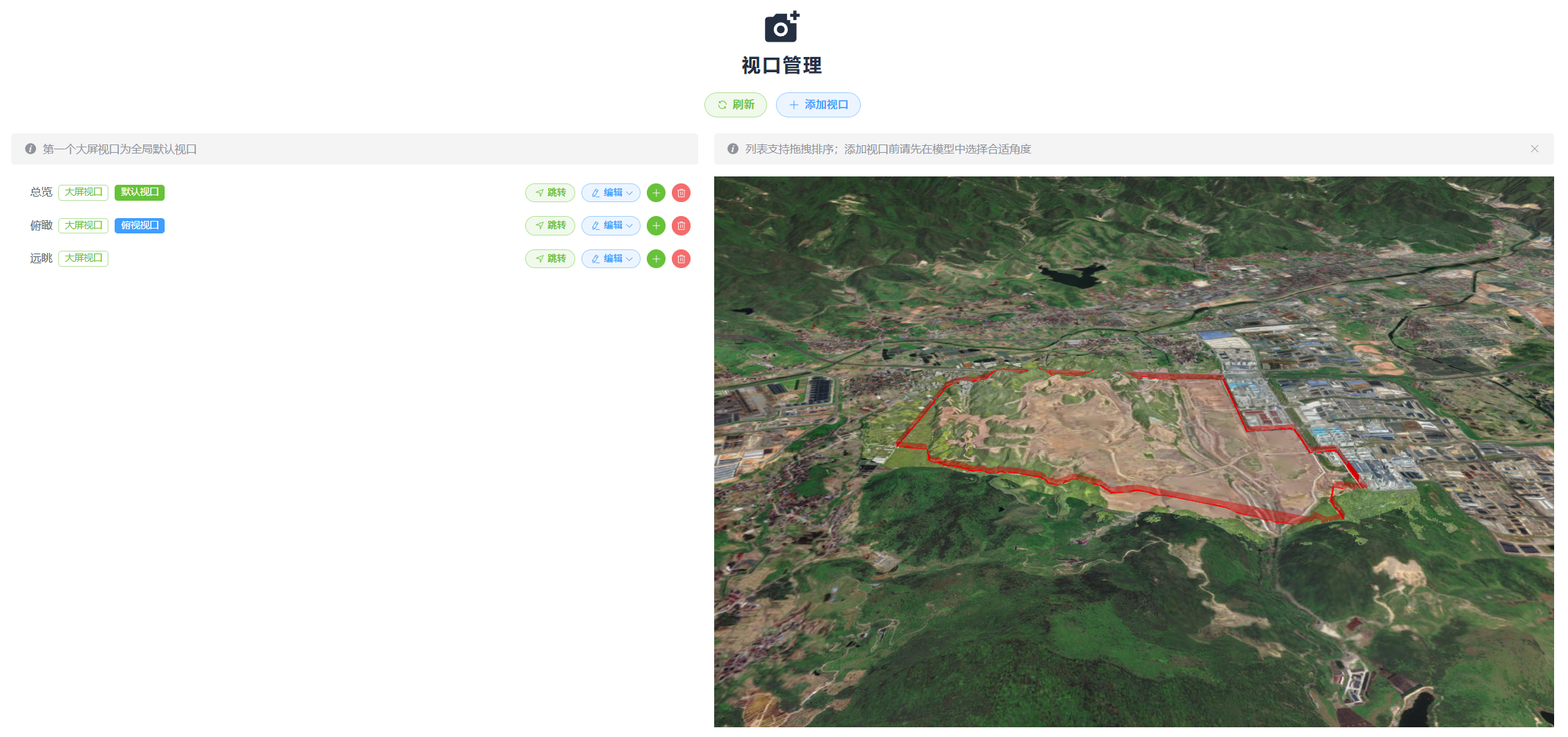Click the 添加视口 button
Viewport: 1568px width, 737px height.
click(818, 105)
